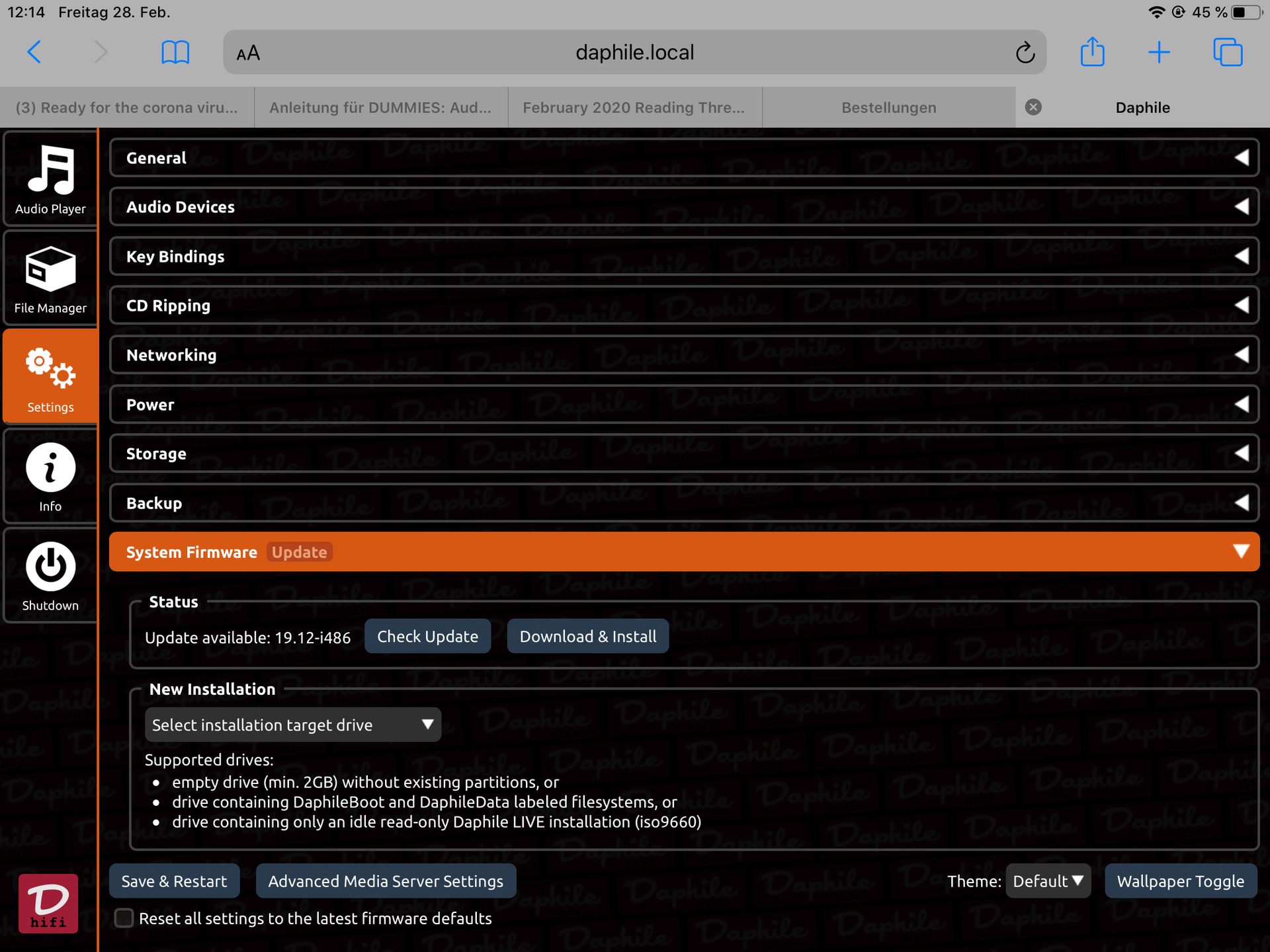Click the Check Update button
Image resolution: width=1270 pixels, height=952 pixels.
coord(428,636)
